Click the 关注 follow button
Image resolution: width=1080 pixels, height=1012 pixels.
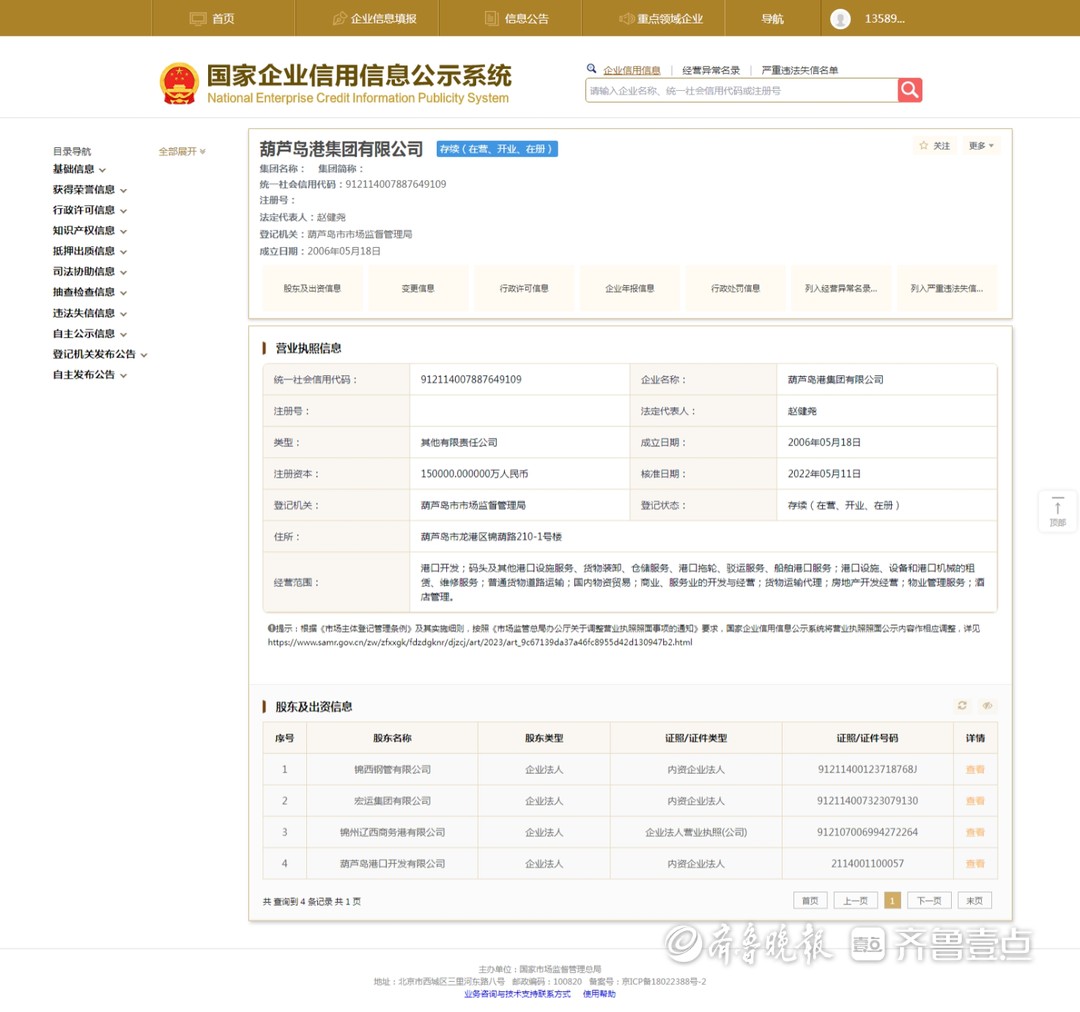935,146
